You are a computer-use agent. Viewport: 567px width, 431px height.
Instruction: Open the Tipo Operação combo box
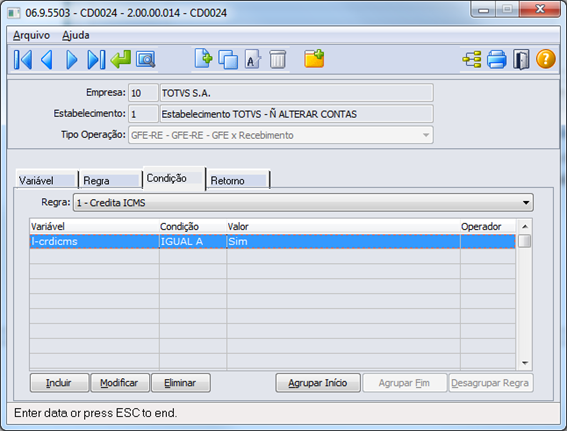pos(281,135)
